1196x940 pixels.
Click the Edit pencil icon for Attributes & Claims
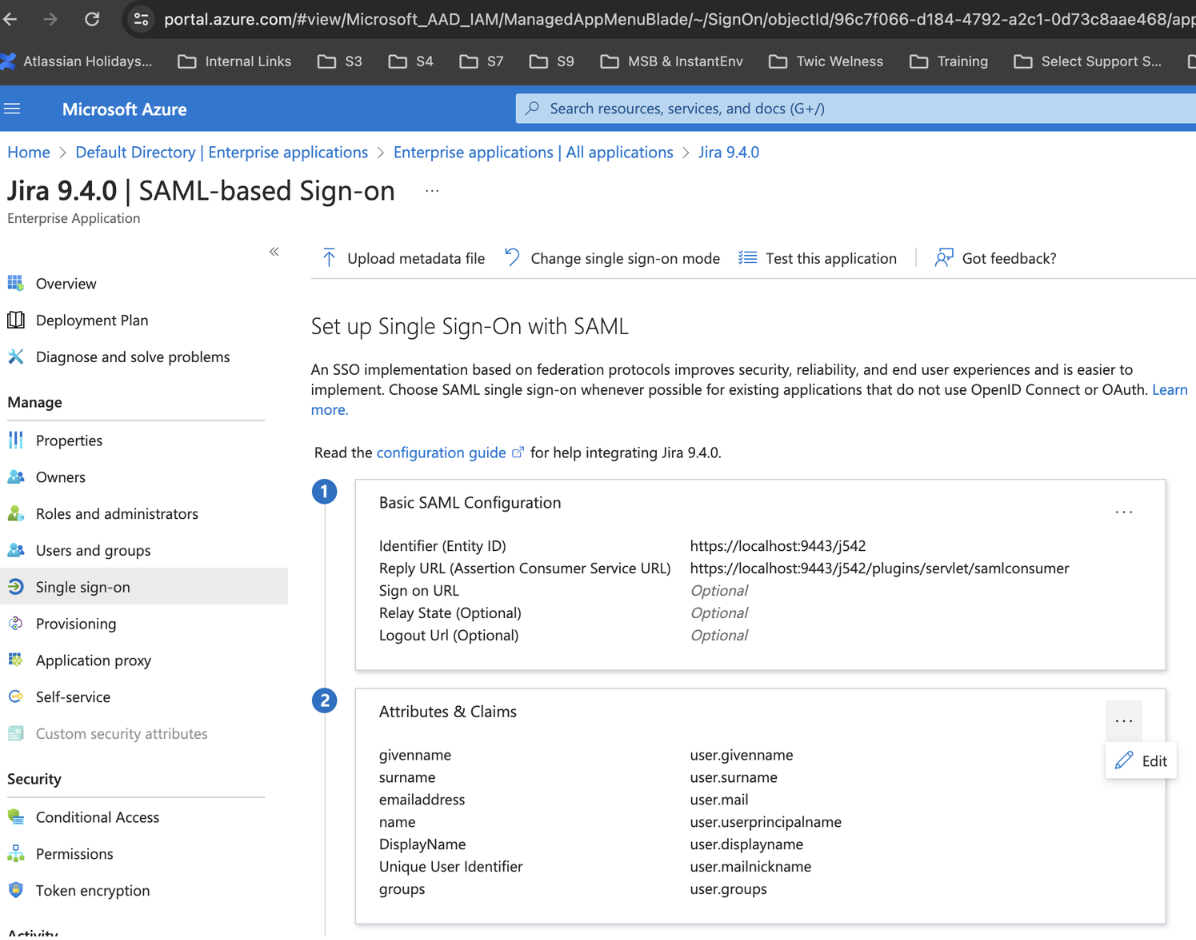[1124, 761]
